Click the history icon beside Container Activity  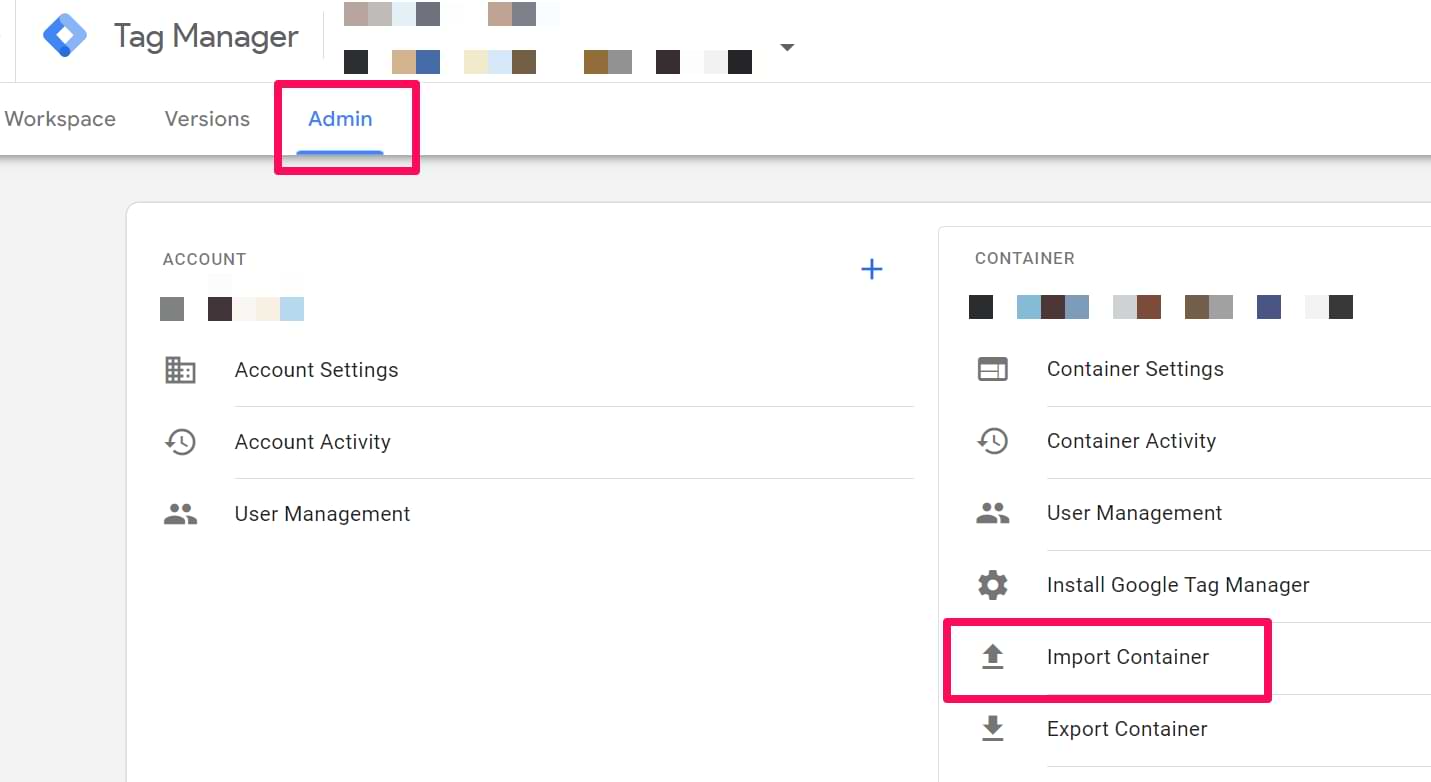(x=992, y=441)
